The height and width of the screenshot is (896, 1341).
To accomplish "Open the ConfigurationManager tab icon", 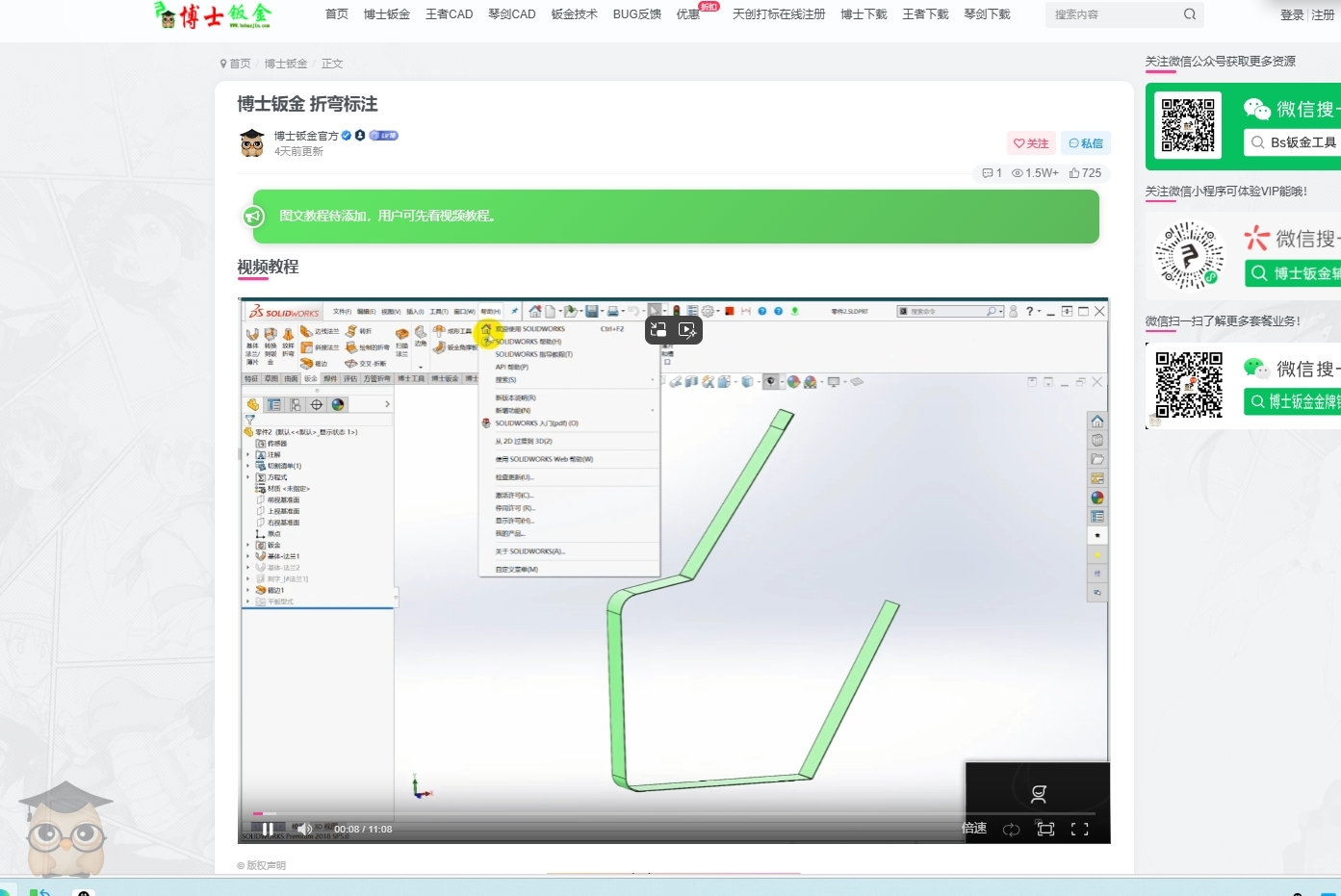I will [x=296, y=405].
